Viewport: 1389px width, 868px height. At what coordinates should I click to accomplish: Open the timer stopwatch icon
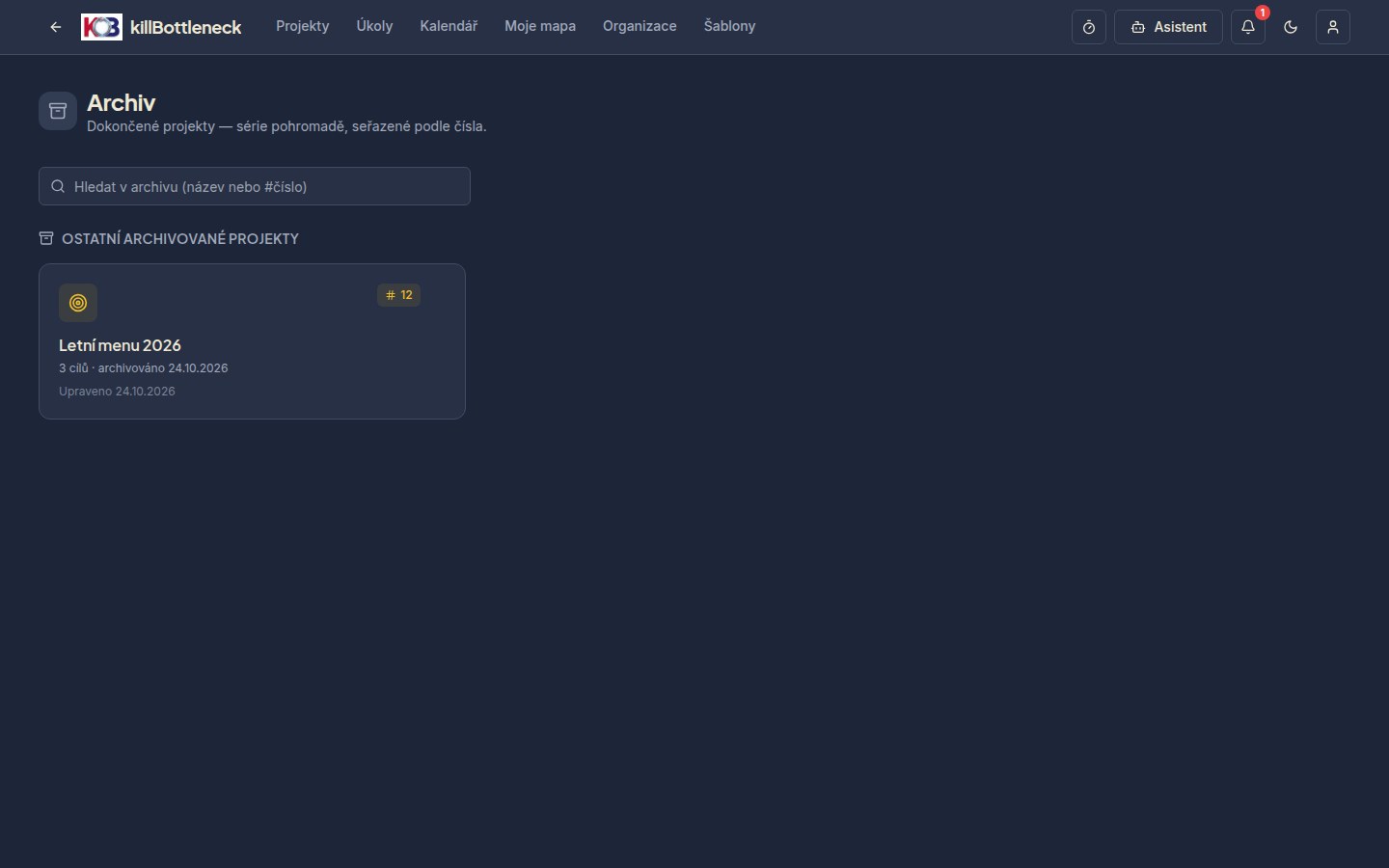click(1089, 27)
